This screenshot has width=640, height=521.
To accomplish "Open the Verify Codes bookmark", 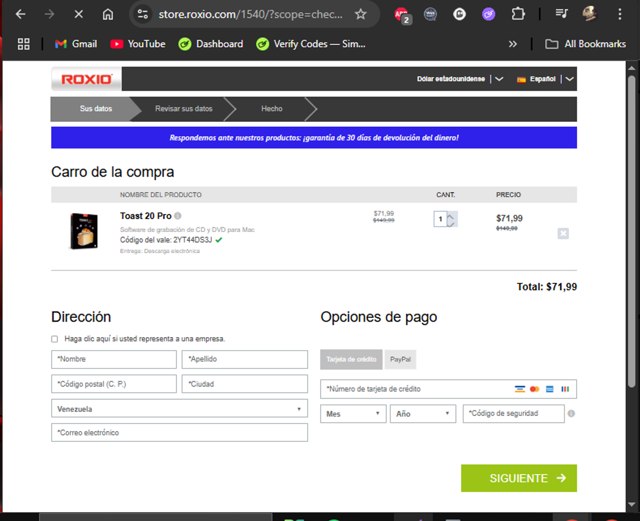I will (311, 44).
